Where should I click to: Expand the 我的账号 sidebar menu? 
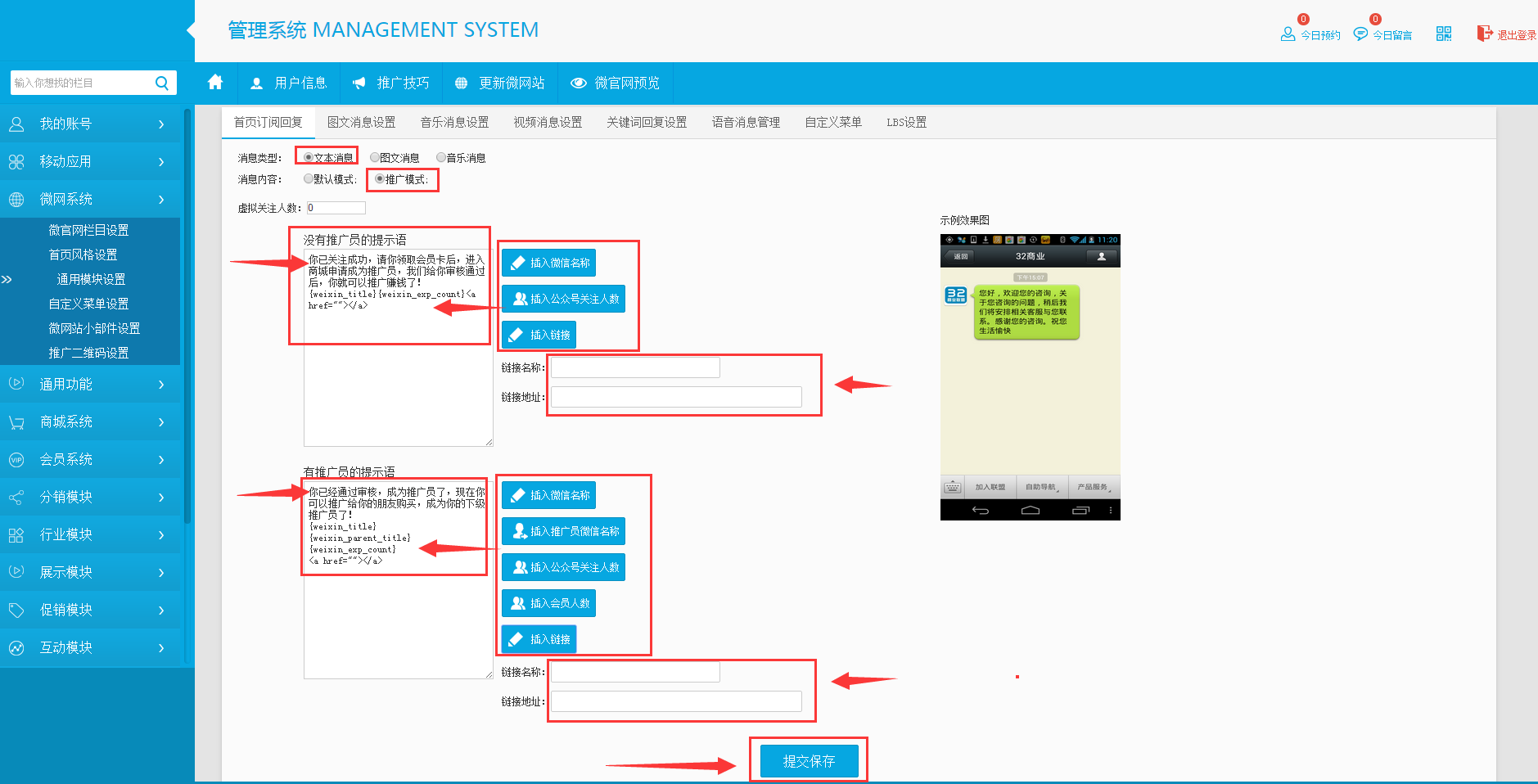point(90,124)
